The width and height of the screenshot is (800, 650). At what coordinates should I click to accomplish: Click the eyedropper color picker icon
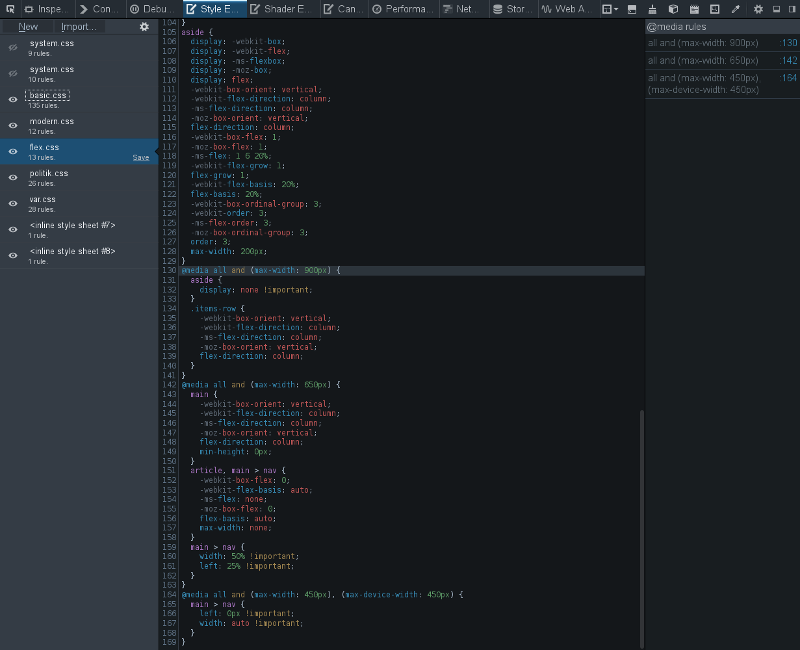point(735,9)
